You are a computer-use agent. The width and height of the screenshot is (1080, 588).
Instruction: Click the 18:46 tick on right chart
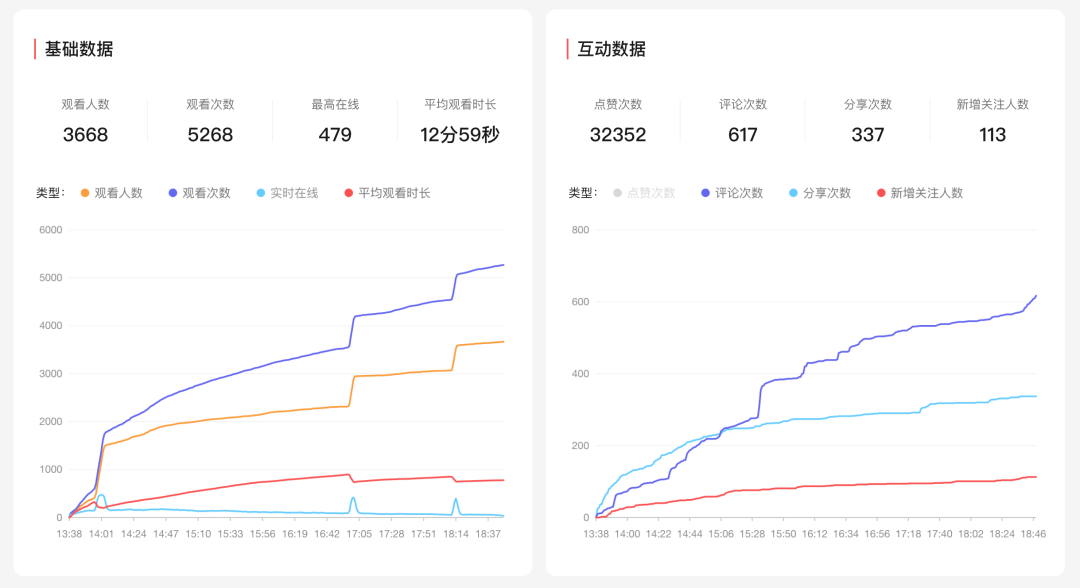tap(1033, 534)
